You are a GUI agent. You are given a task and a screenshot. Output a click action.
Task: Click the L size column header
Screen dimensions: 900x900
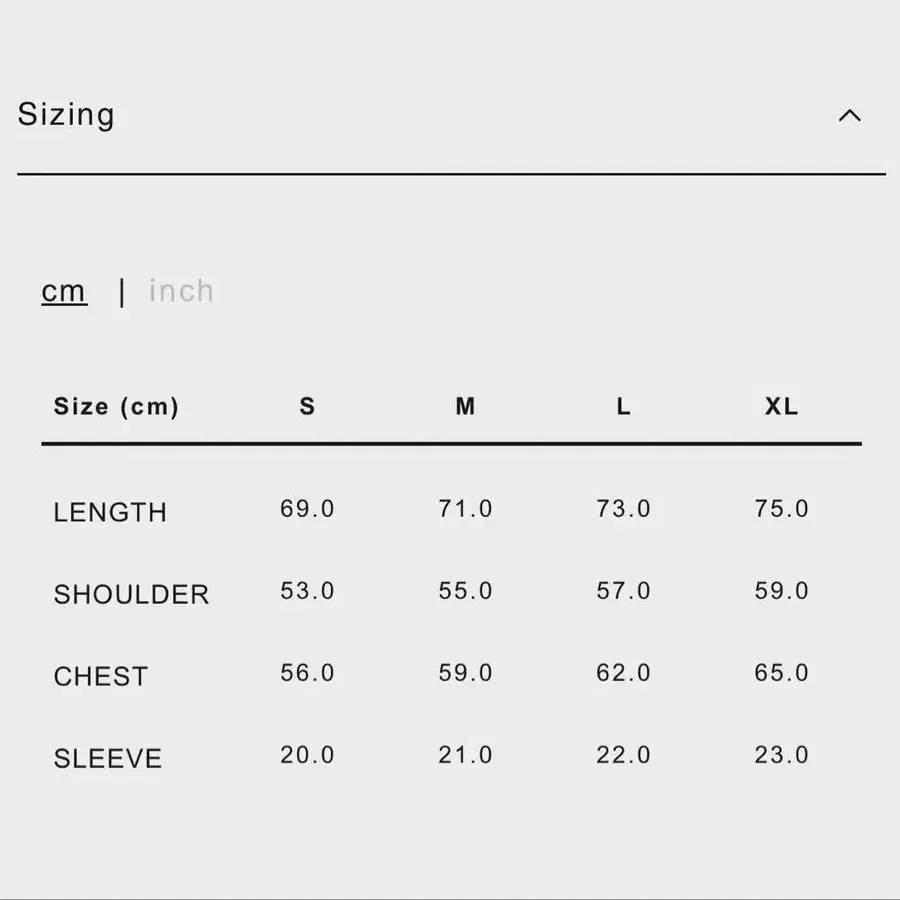pyautogui.click(x=623, y=406)
